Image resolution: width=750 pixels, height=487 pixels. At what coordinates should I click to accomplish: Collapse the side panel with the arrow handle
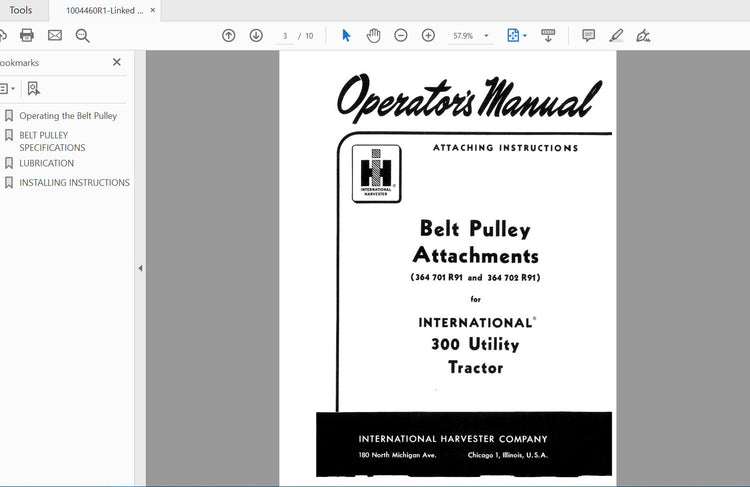[140, 268]
